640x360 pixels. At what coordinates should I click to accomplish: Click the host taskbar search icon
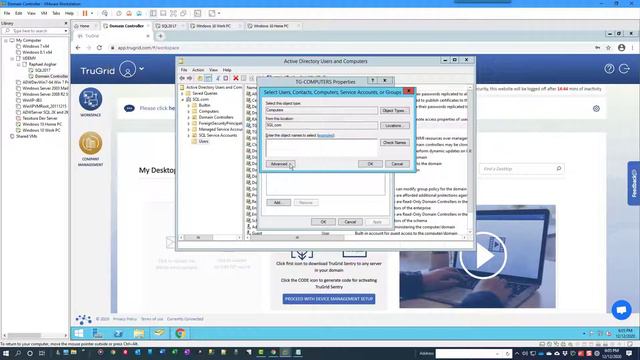tap(18, 353)
